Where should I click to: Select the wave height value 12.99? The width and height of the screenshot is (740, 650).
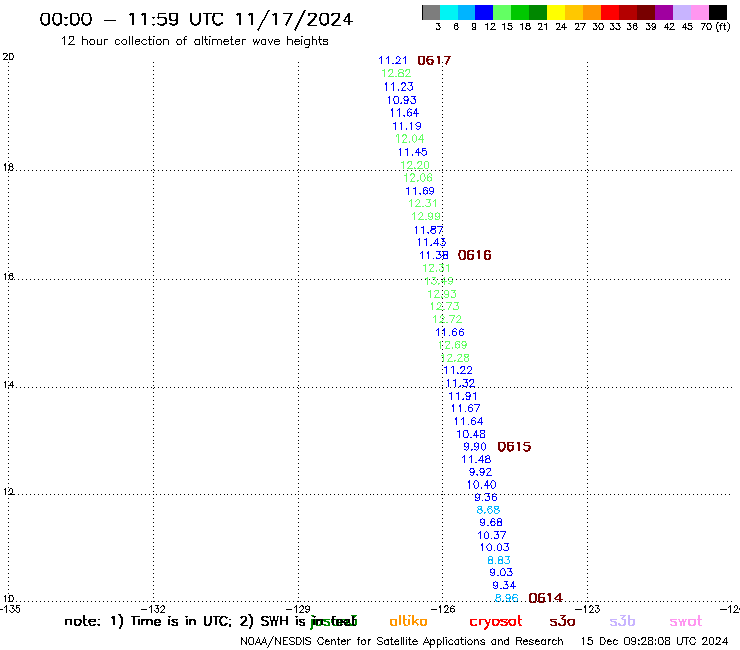pos(426,216)
